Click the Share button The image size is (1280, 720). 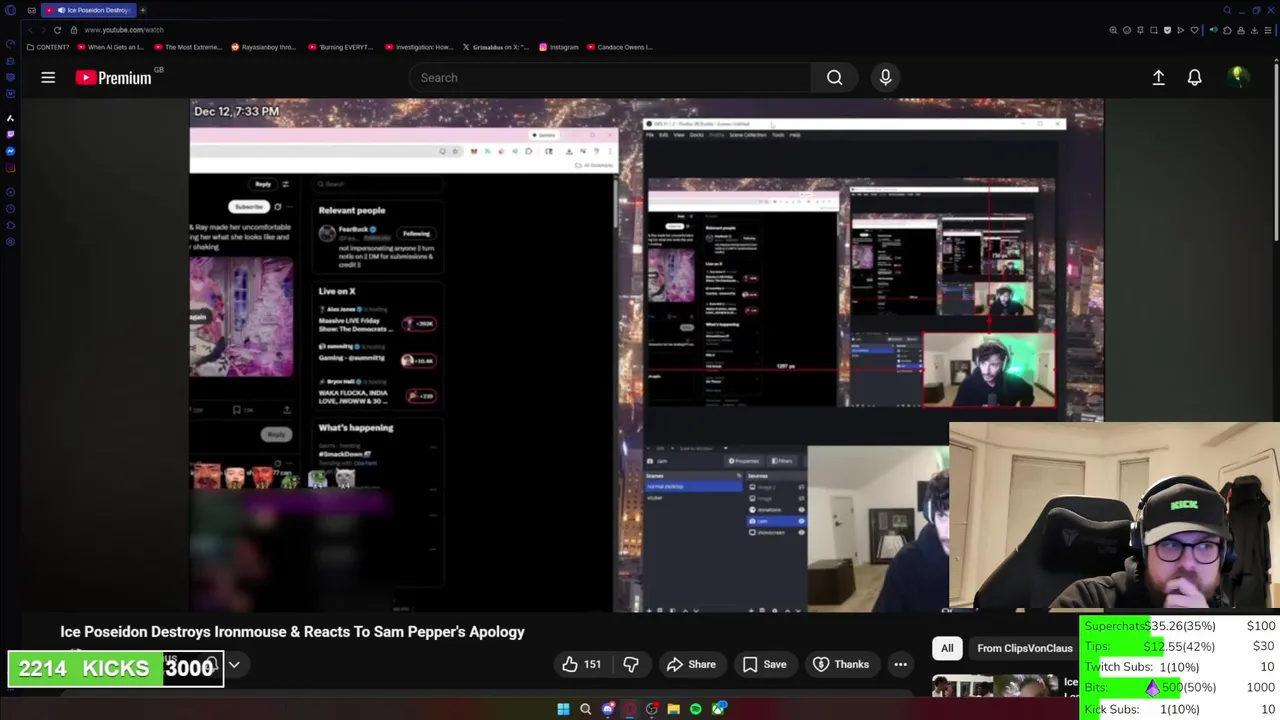pos(691,664)
